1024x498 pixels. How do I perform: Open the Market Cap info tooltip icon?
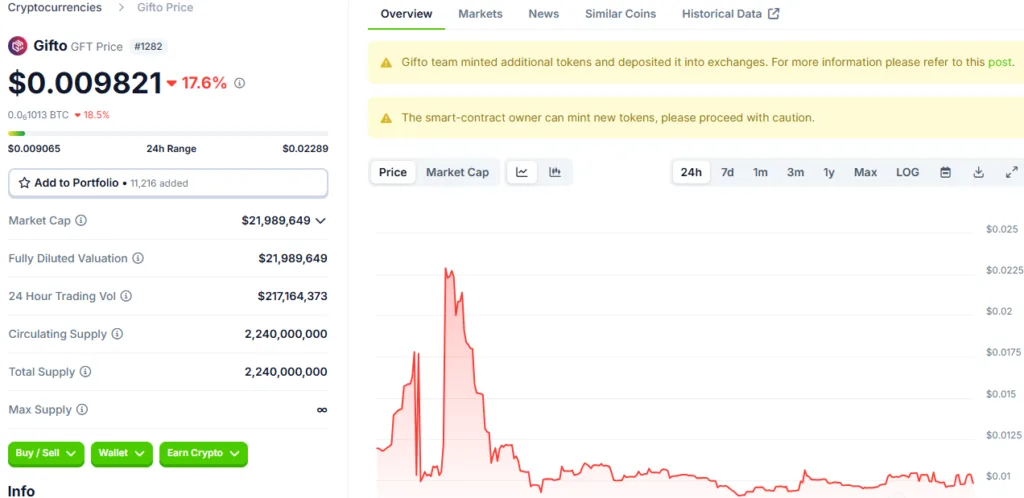point(81,221)
